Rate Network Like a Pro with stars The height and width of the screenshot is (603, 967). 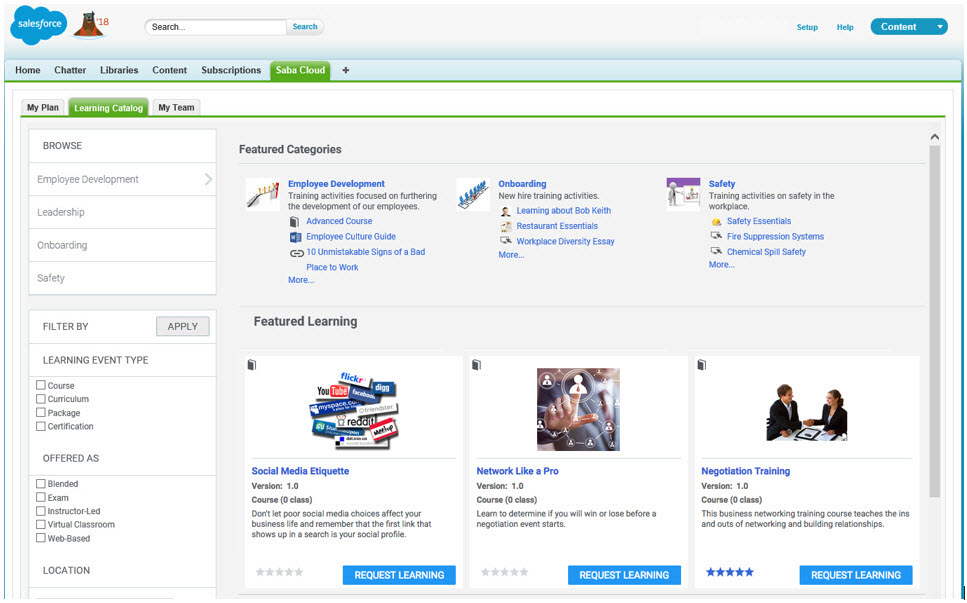tap(504, 572)
